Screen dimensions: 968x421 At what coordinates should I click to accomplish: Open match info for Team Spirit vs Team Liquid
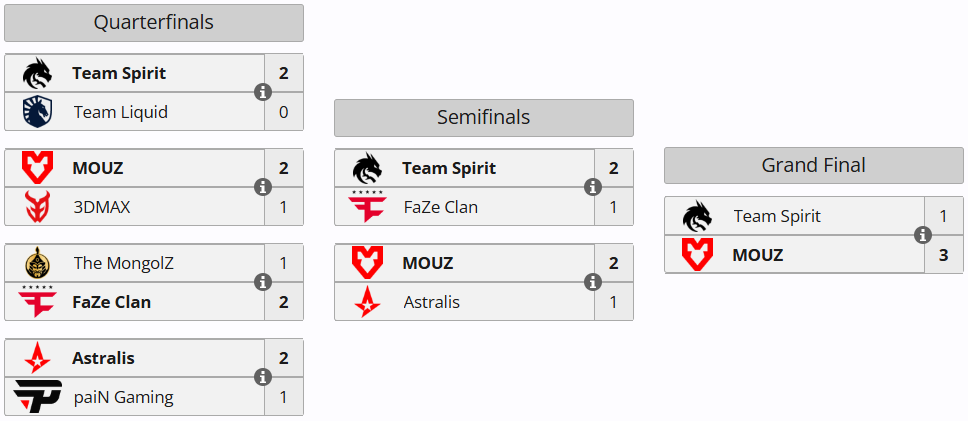(x=263, y=93)
